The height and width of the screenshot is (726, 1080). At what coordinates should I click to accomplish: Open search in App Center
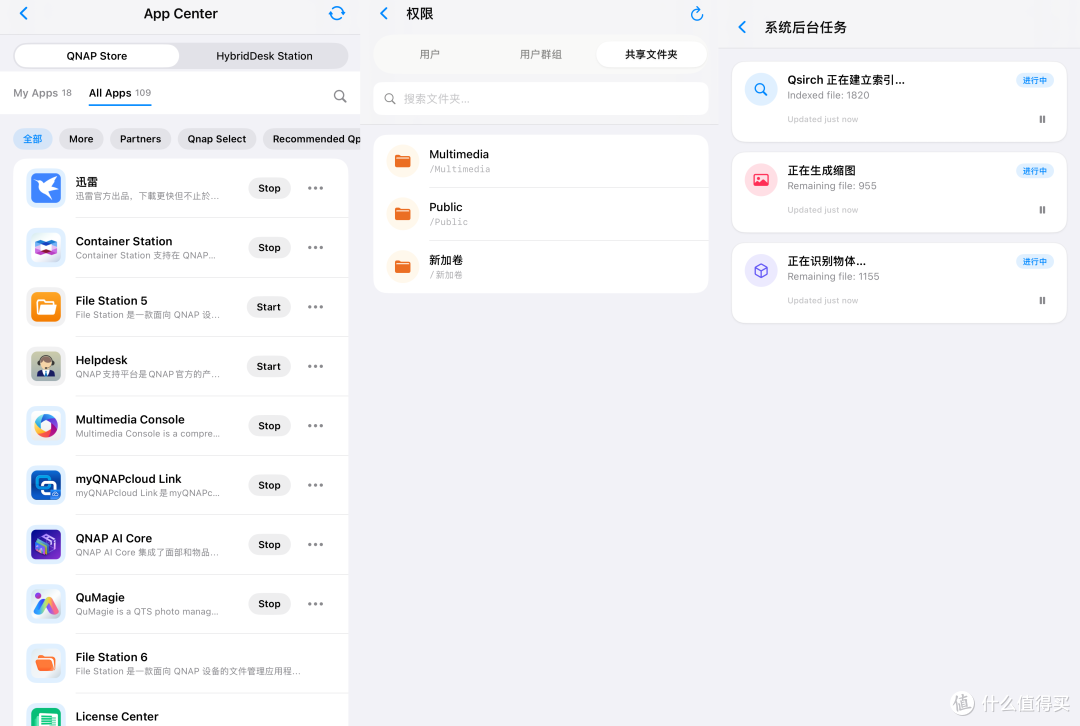click(340, 96)
